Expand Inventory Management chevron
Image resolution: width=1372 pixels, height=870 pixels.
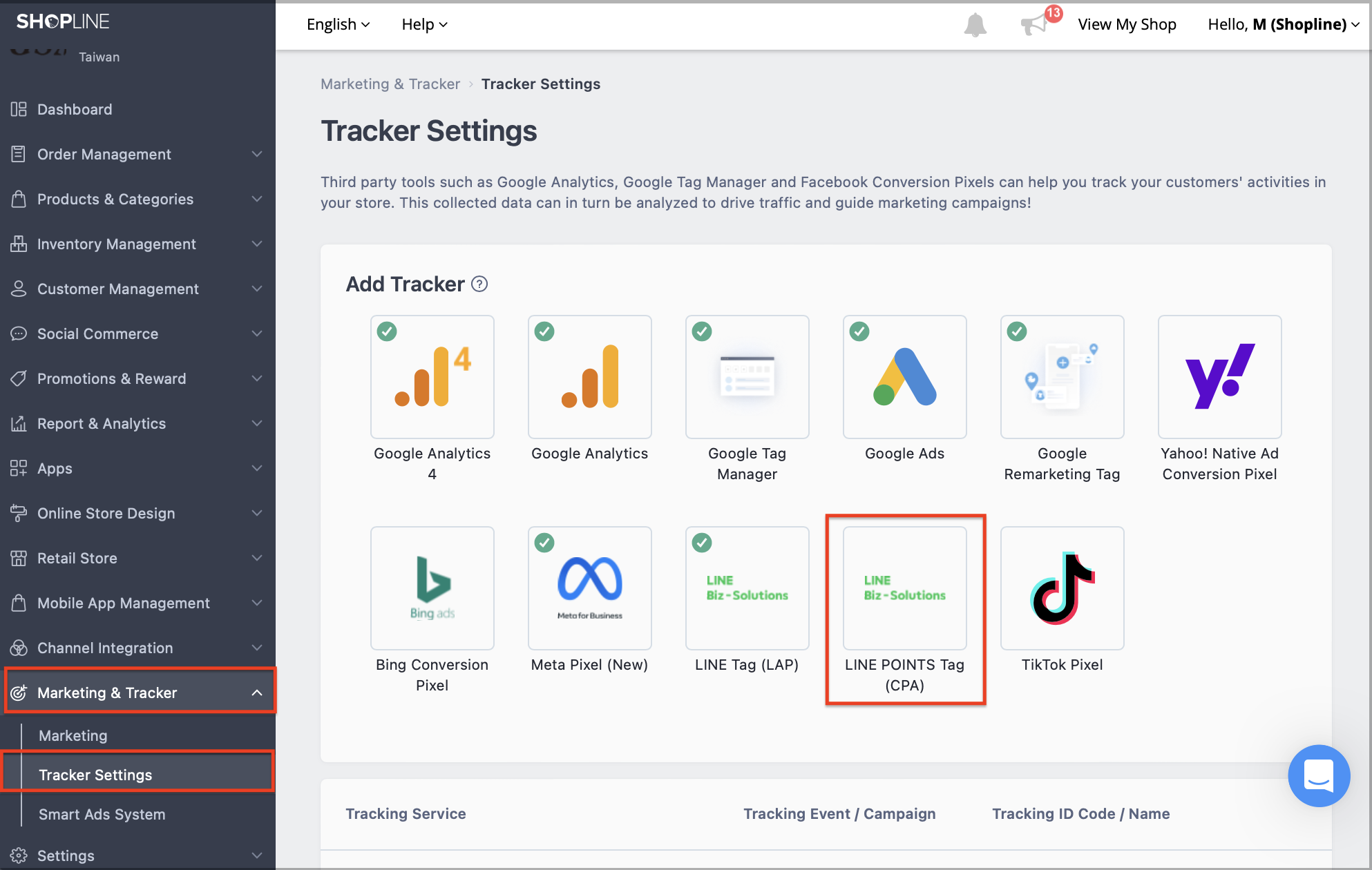click(257, 244)
